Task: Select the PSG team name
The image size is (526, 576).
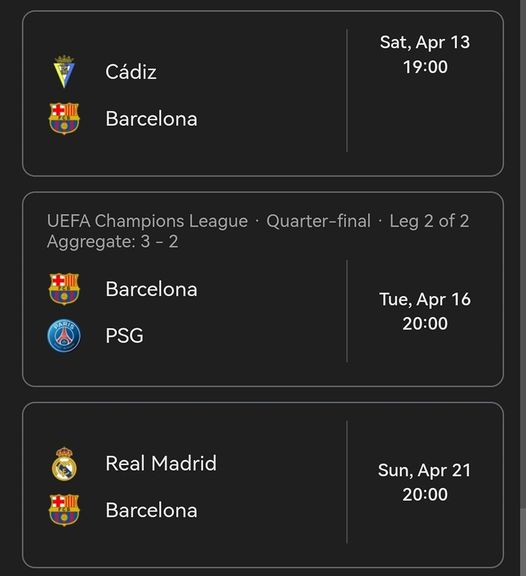Action: (x=125, y=336)
